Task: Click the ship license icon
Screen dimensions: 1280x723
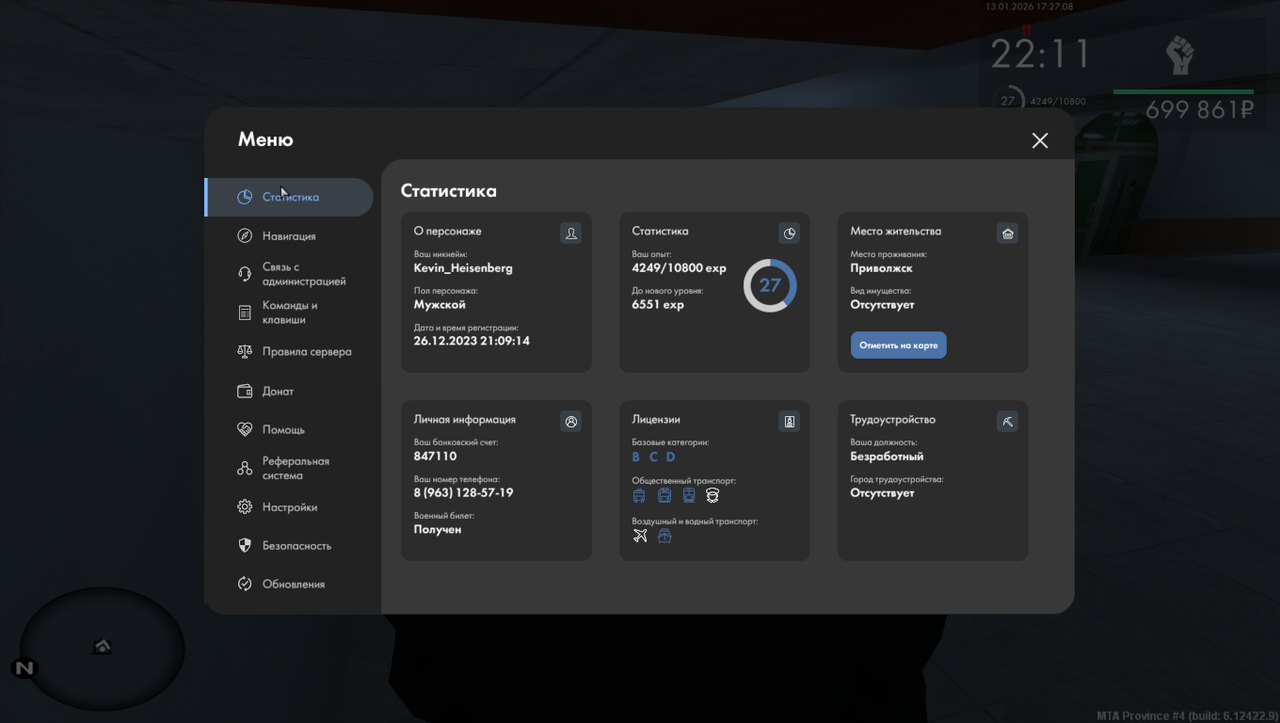Action: 664,536
